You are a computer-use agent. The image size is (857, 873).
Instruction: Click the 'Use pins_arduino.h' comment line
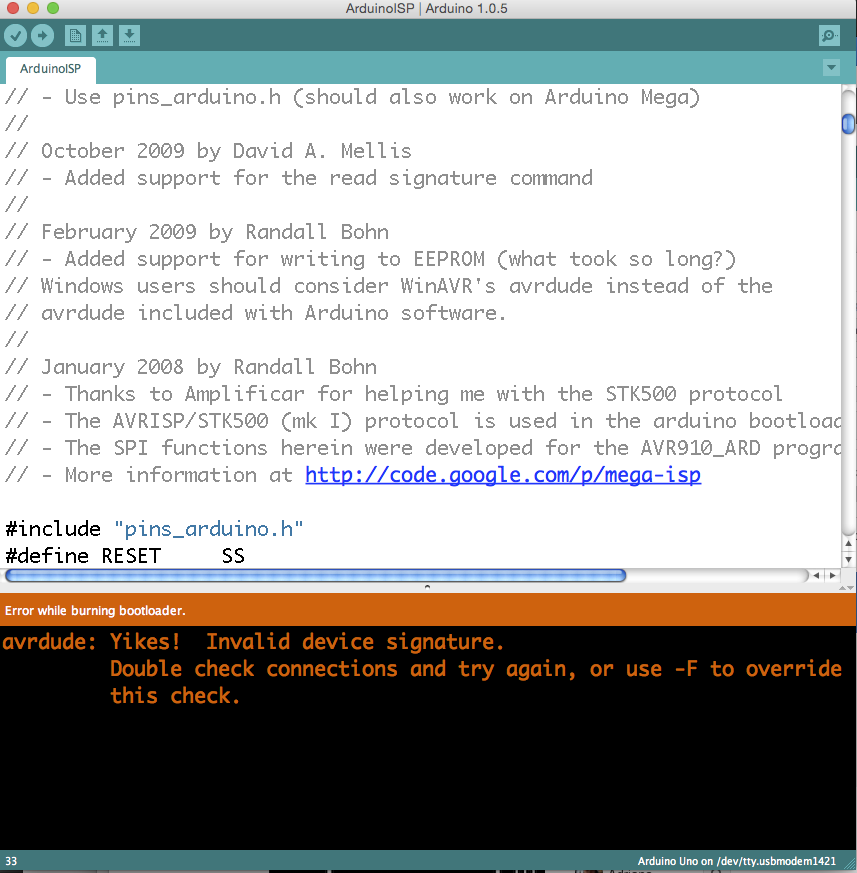coord(352,97)
